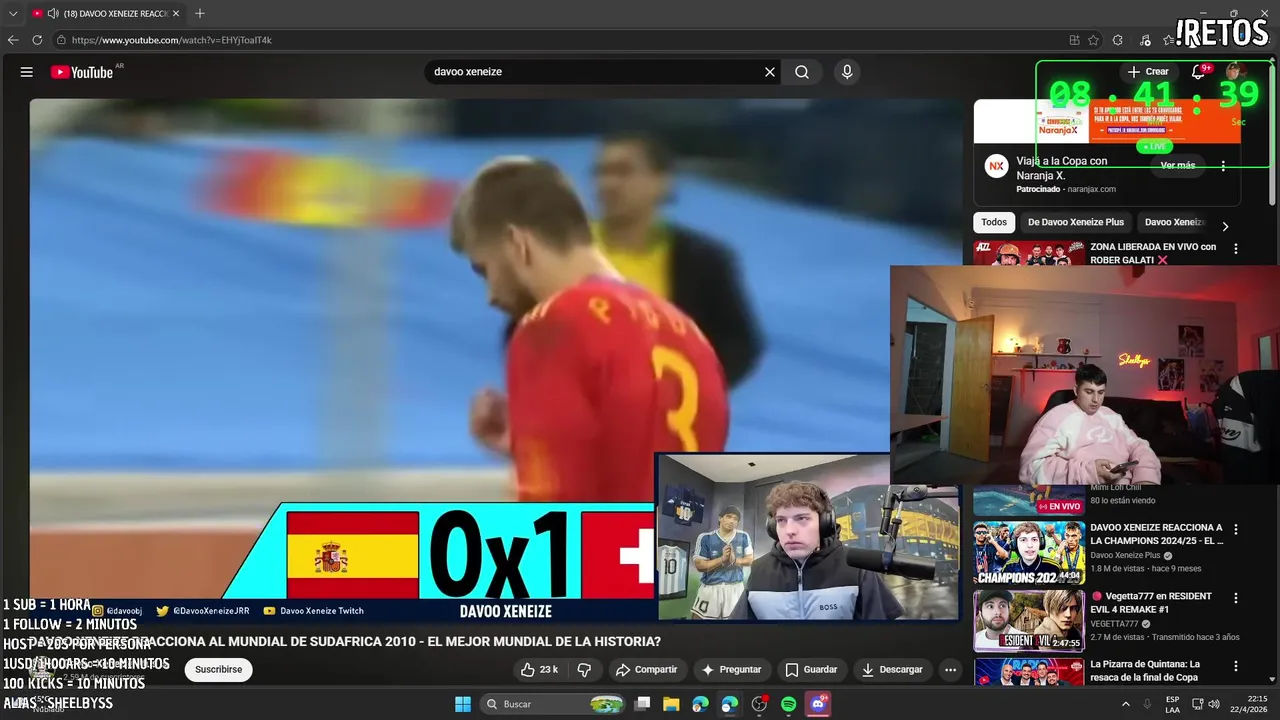Open options for La Pizarra de Quintana
The height and width of the screenshot is (720, 1280).
pyautogui.click(x=1236, y=666)
